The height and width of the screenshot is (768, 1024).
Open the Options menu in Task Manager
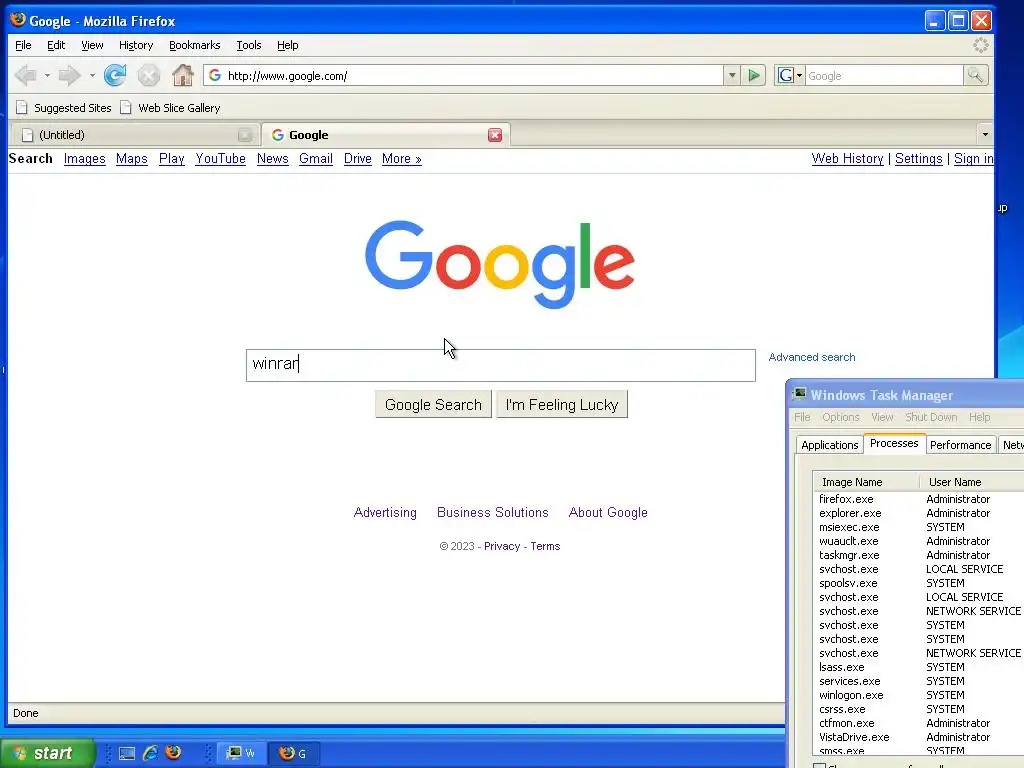(x=840, y=417)
